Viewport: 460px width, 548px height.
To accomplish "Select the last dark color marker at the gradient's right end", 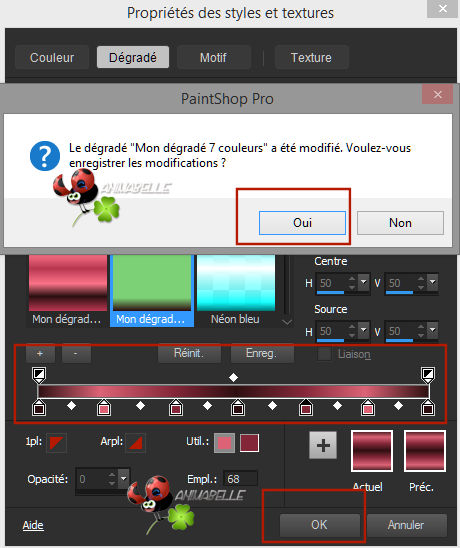I will 428,408.
